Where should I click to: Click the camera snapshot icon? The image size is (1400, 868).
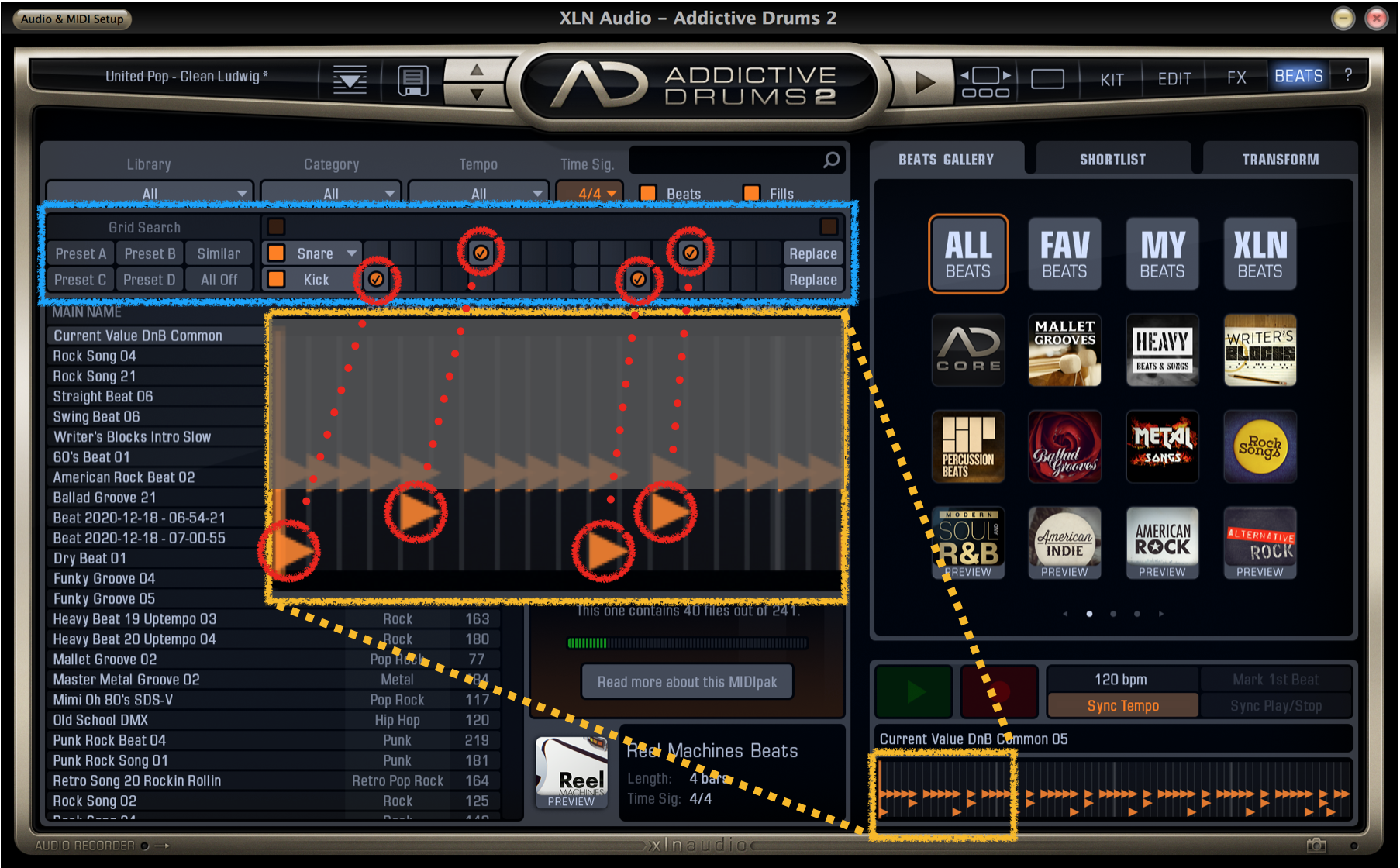(x=1316, y=845)
